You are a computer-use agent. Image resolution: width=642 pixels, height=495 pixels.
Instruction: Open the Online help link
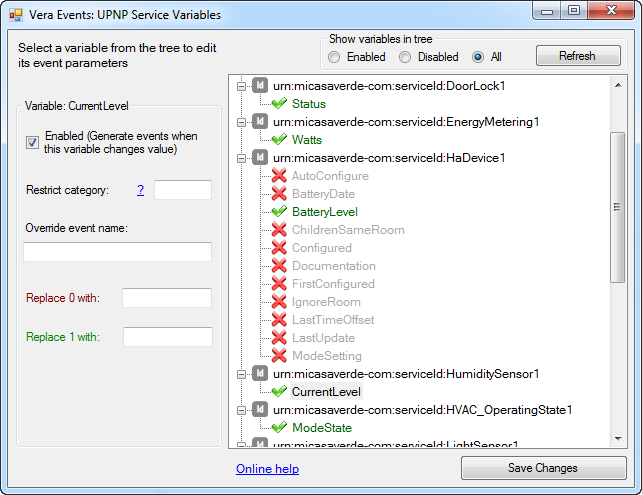tap(267, 469)
